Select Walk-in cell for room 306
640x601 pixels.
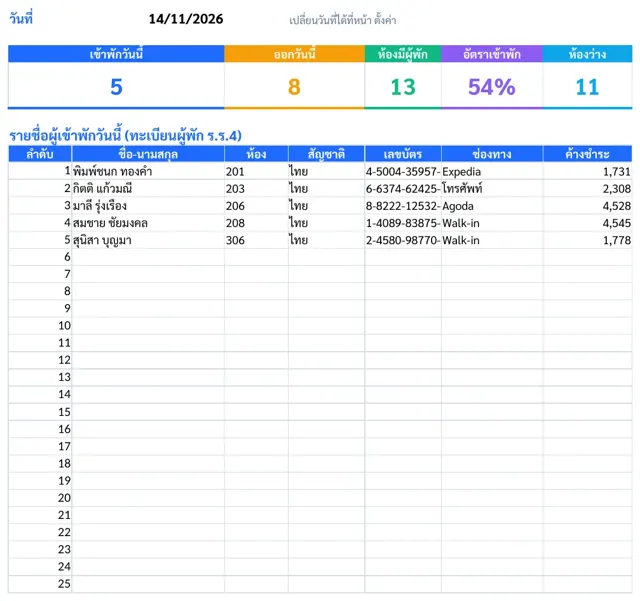click(492, 240)
